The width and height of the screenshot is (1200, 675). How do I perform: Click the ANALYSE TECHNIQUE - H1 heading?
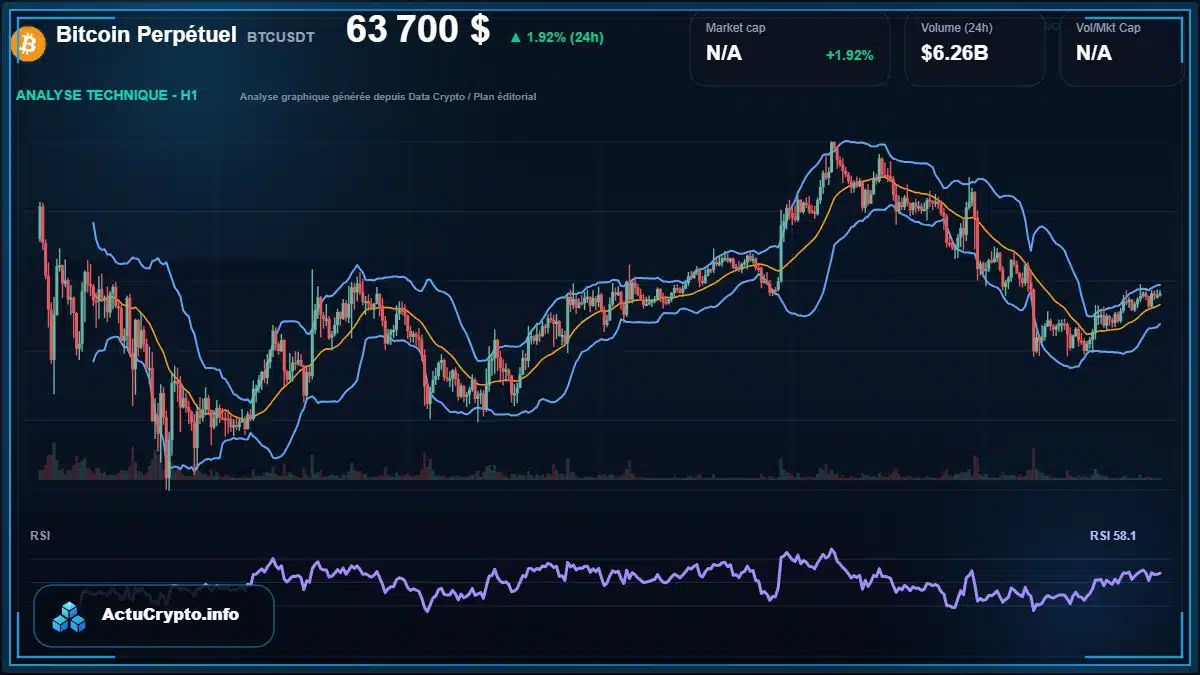pos(106,96)
